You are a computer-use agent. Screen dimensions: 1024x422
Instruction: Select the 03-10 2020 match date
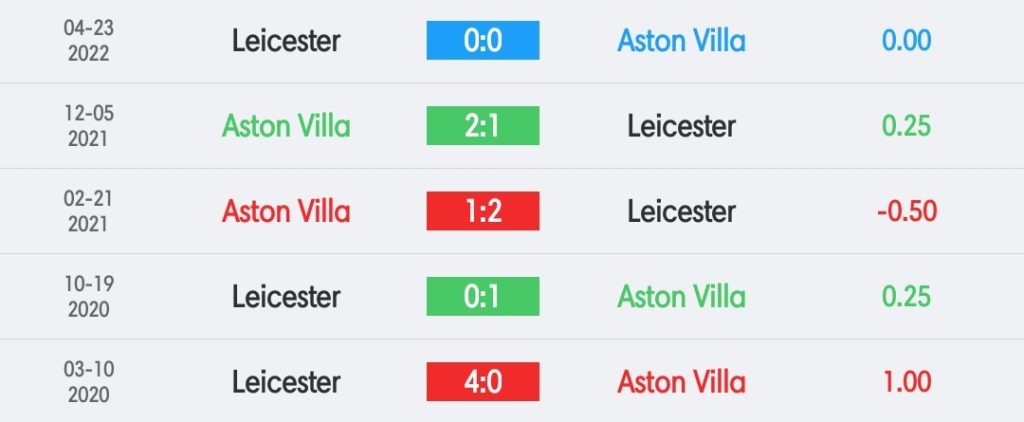coord(88,381)
